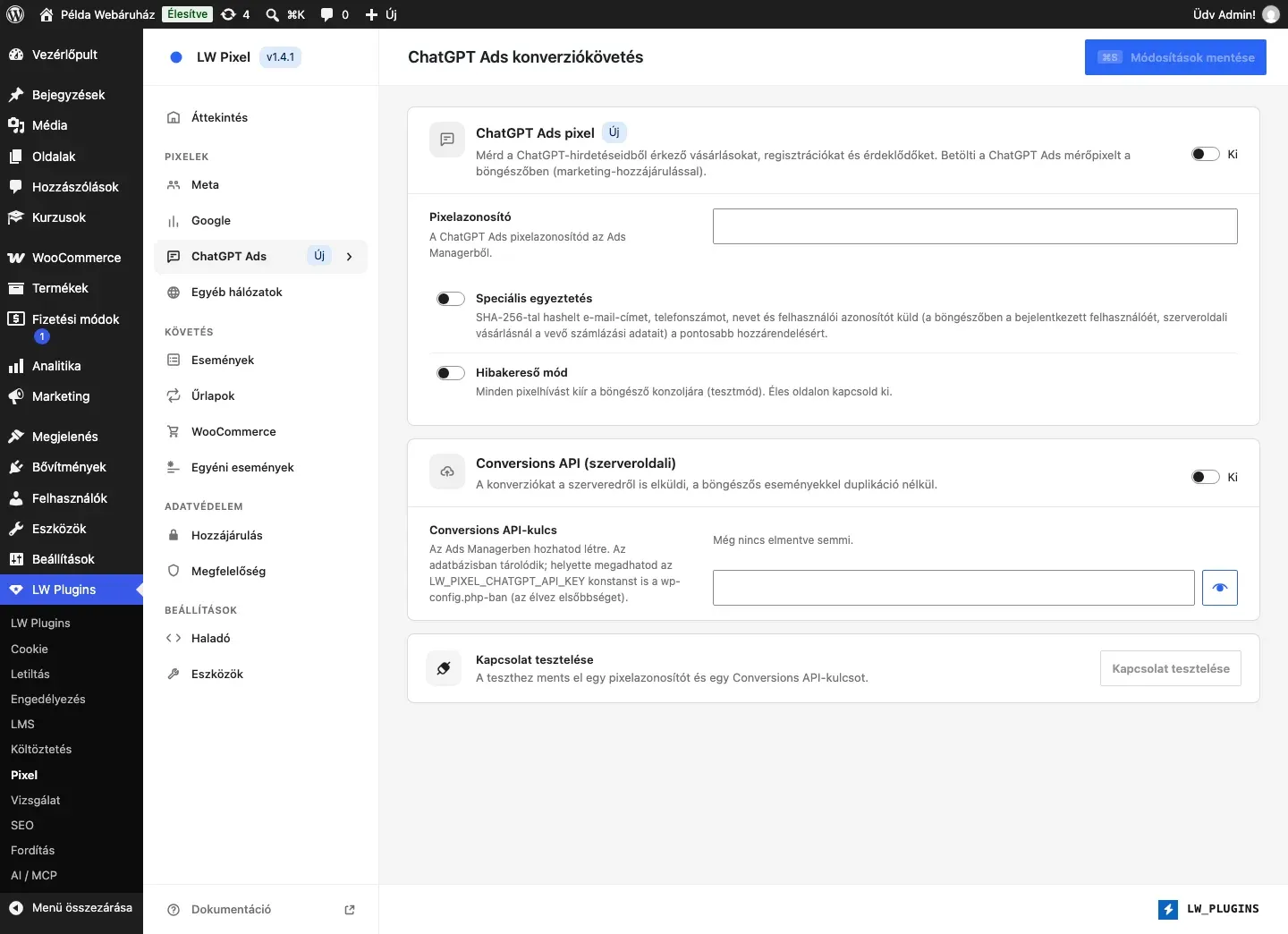Enable the Conversions API server-side toggle

point(1206,477)
